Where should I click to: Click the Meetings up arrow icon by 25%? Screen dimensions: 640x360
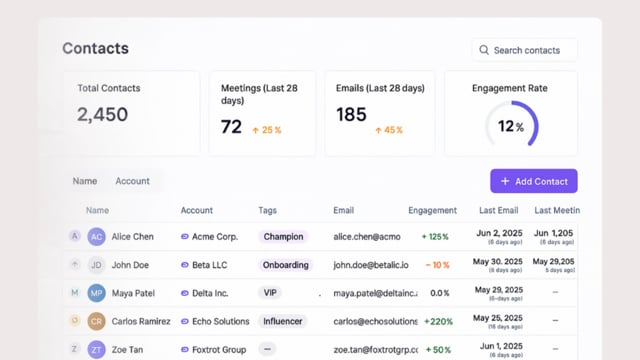coord(256,130)
